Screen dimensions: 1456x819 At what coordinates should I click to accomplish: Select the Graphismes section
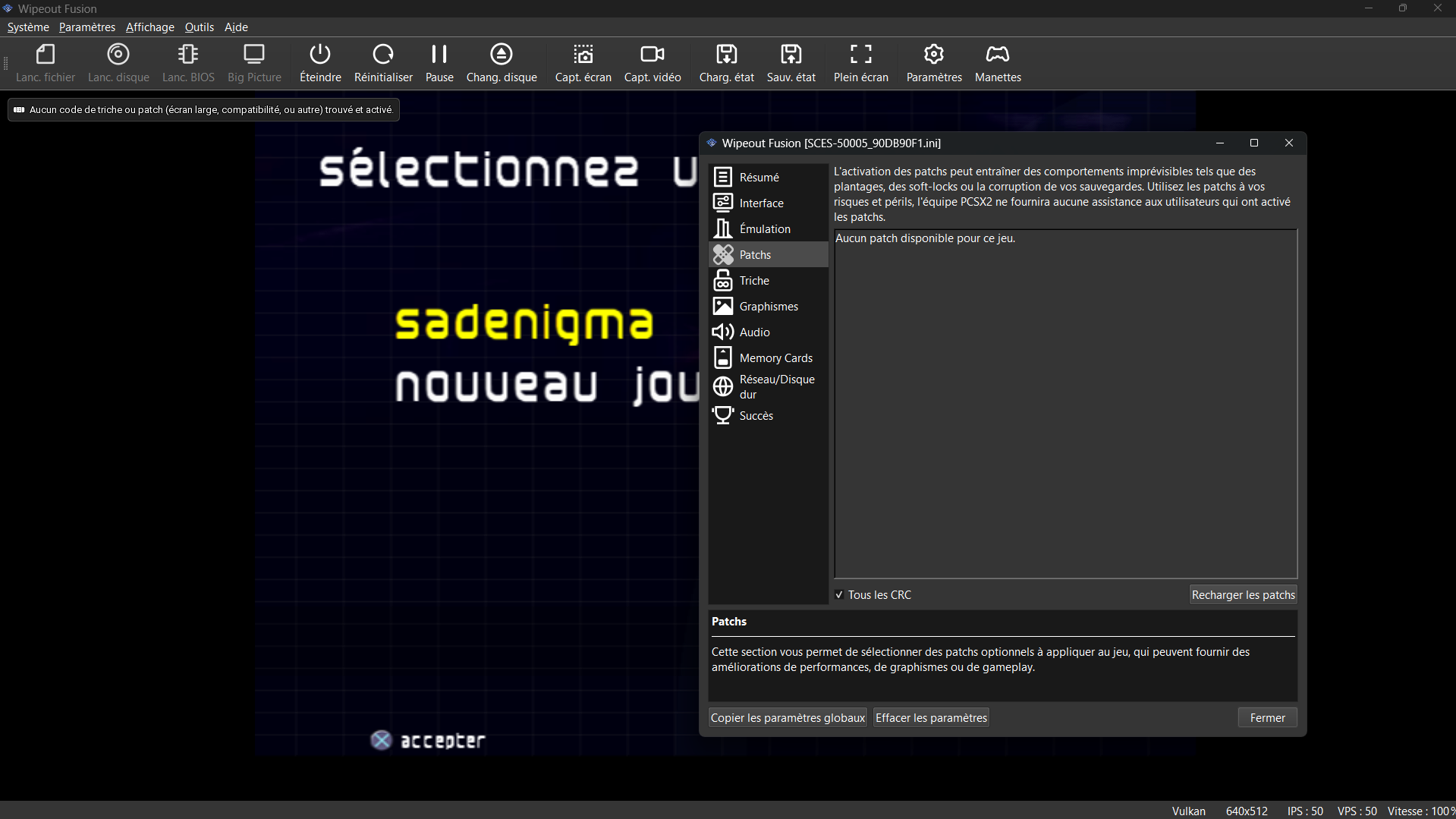[x=768, y=306]
